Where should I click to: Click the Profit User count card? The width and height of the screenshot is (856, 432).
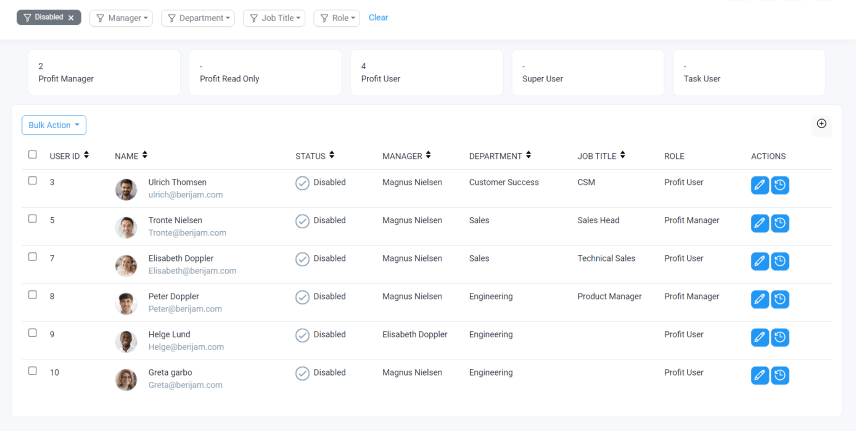click(x=427, y=73)
